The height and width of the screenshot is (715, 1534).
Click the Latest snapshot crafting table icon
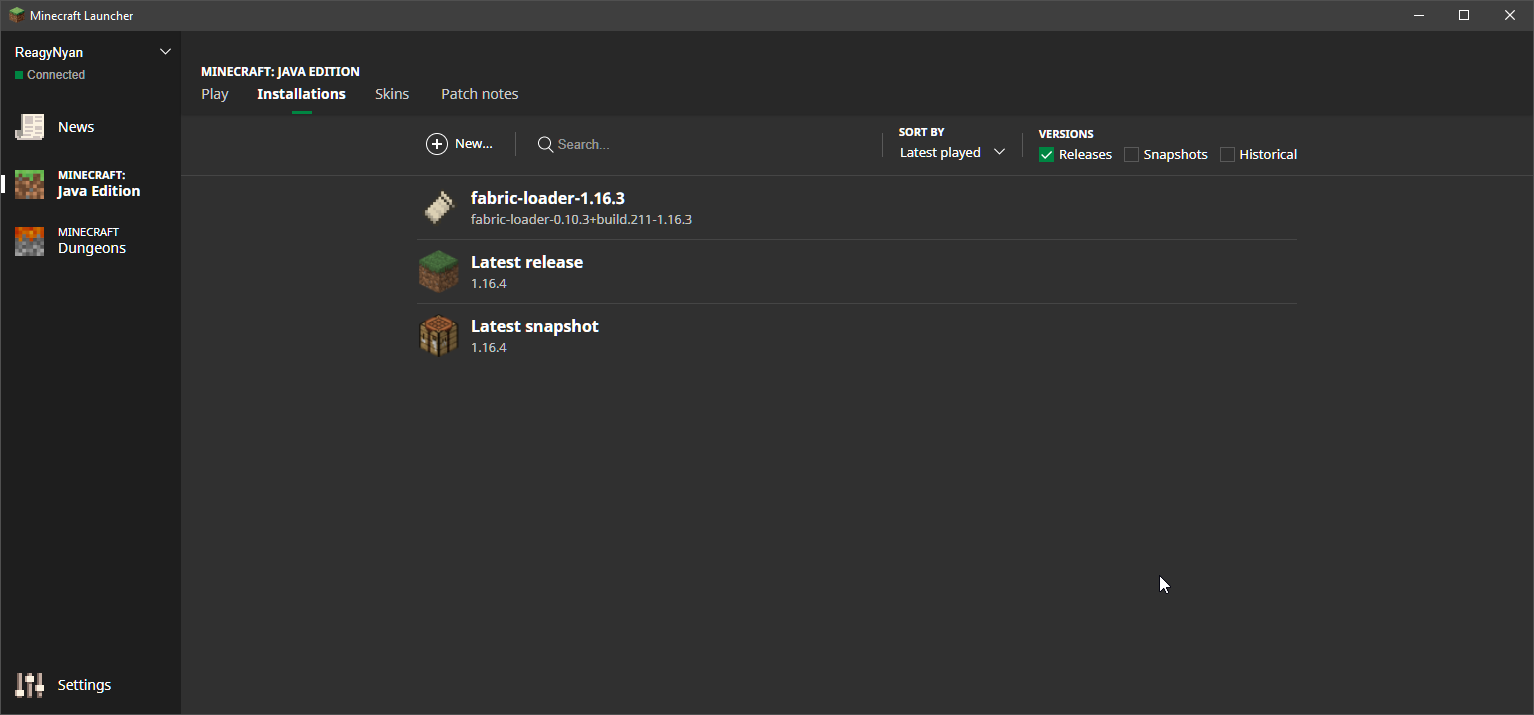(439, 336)
